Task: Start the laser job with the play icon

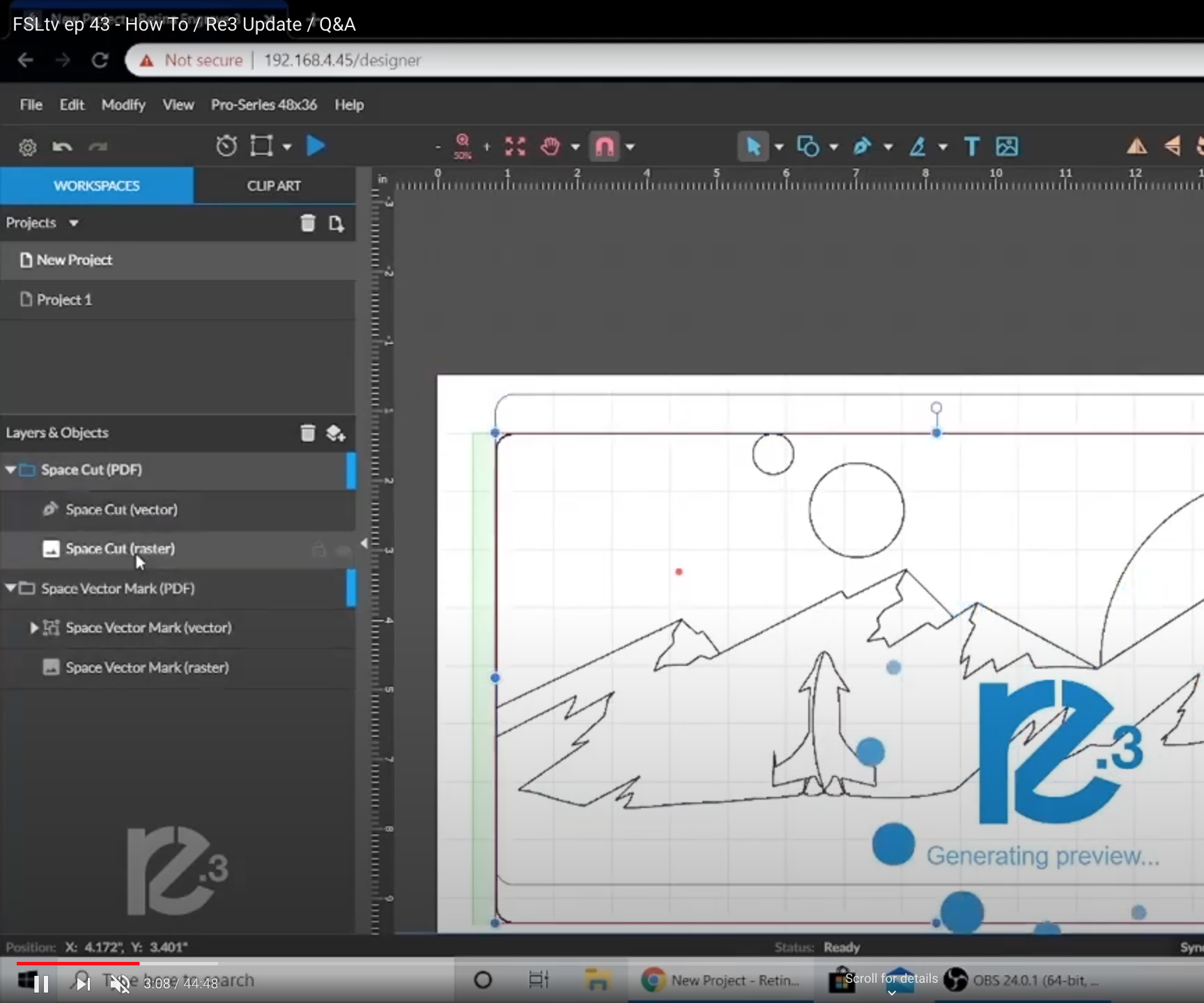Action: (x=316, y=146)
